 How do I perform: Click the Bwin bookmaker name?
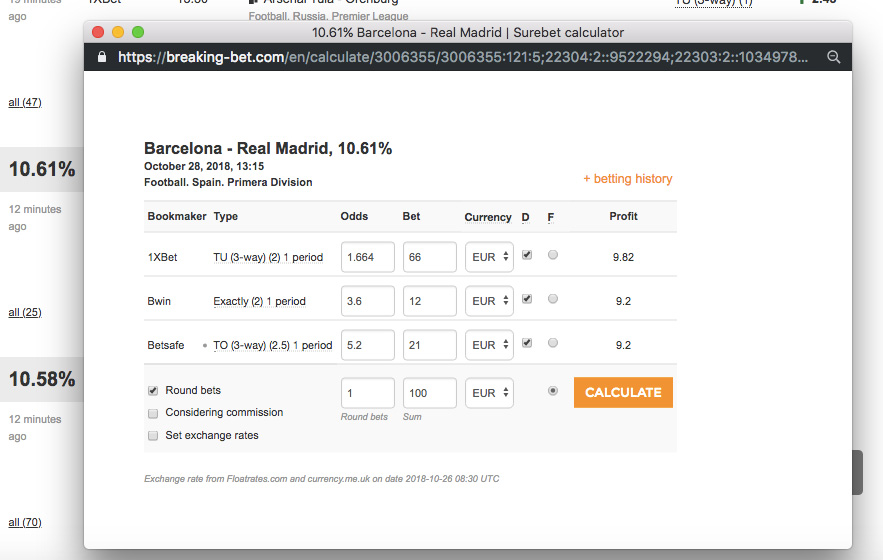click(x=159, y=301)
